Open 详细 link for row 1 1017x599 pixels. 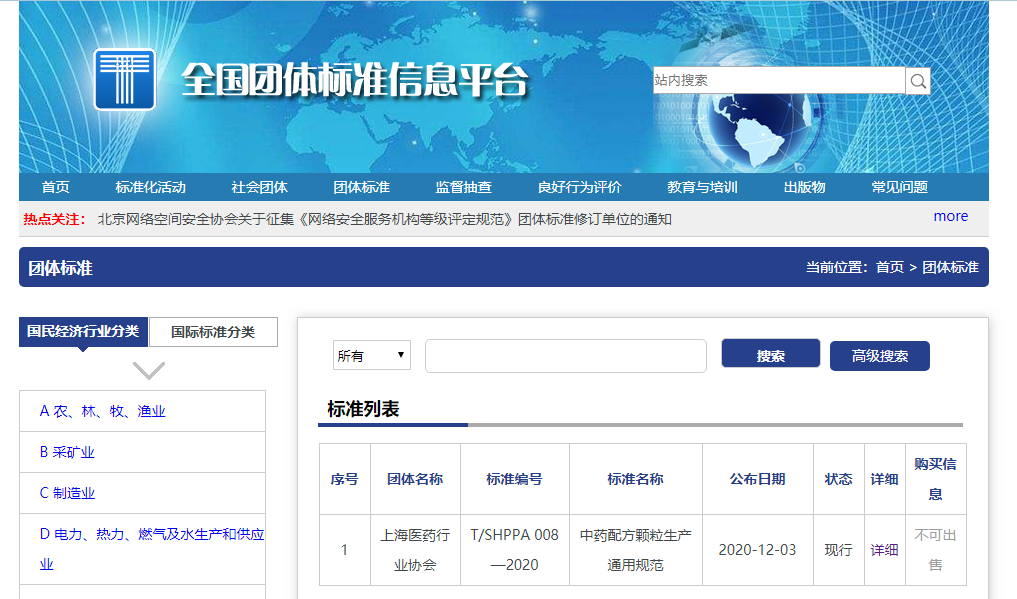coord(884,550)
